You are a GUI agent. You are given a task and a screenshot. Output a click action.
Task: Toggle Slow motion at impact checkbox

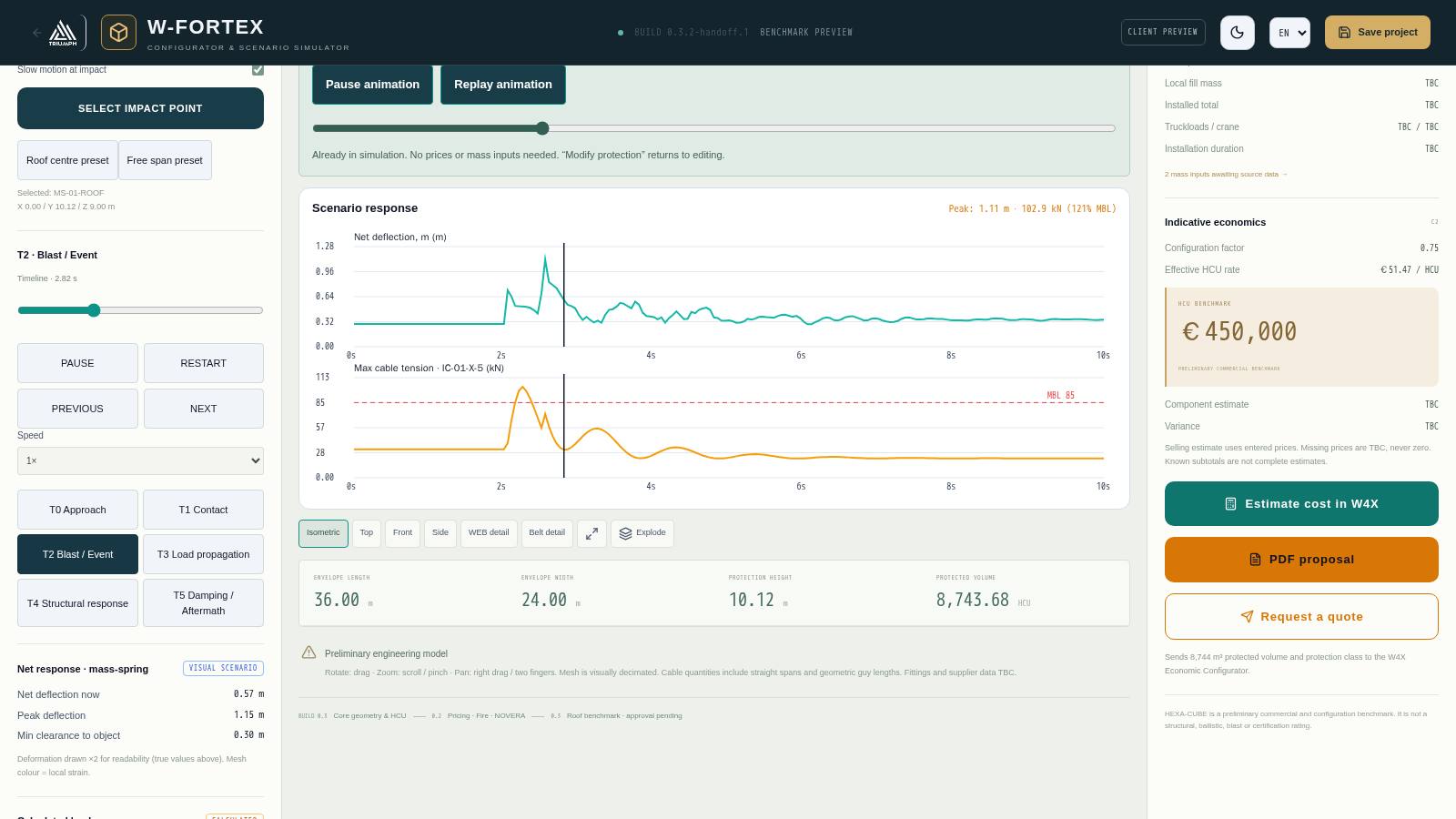coord(258,69)
